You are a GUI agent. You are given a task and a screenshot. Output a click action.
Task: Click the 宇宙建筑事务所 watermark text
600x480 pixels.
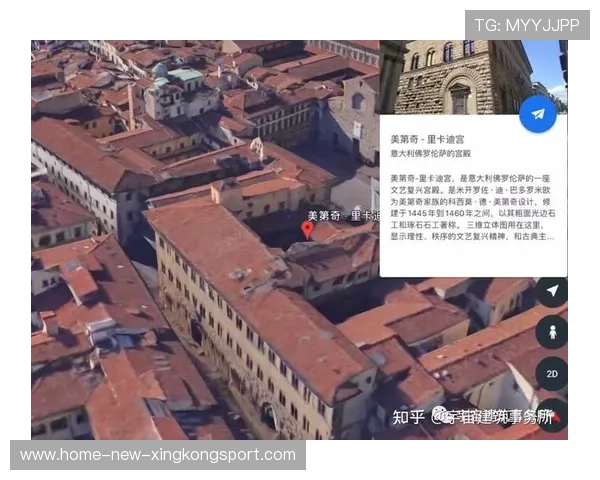pyautogui.click(x=495, y=417)
